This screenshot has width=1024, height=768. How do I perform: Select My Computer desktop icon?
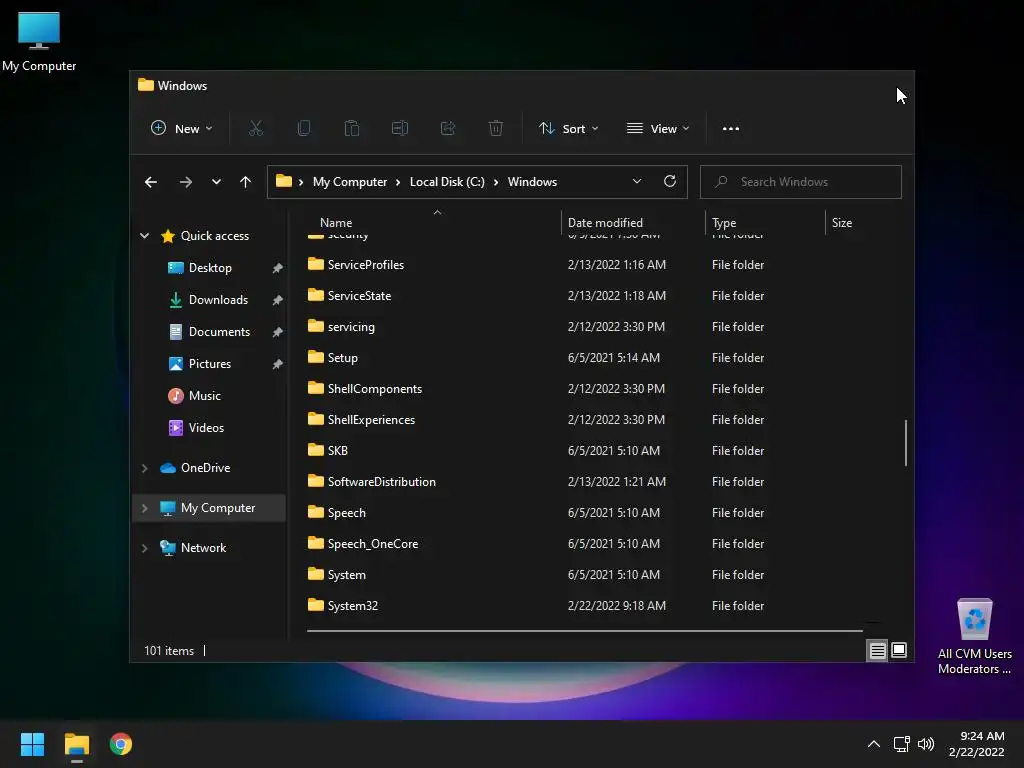pyautogui.click(x=39, y=40)
